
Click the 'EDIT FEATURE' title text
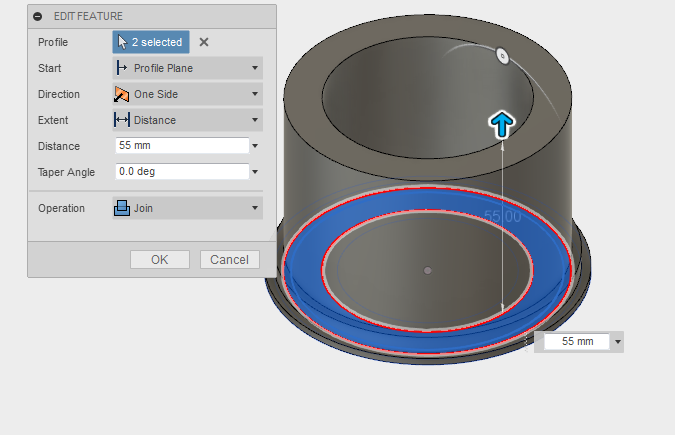click(x=88, y=16)
